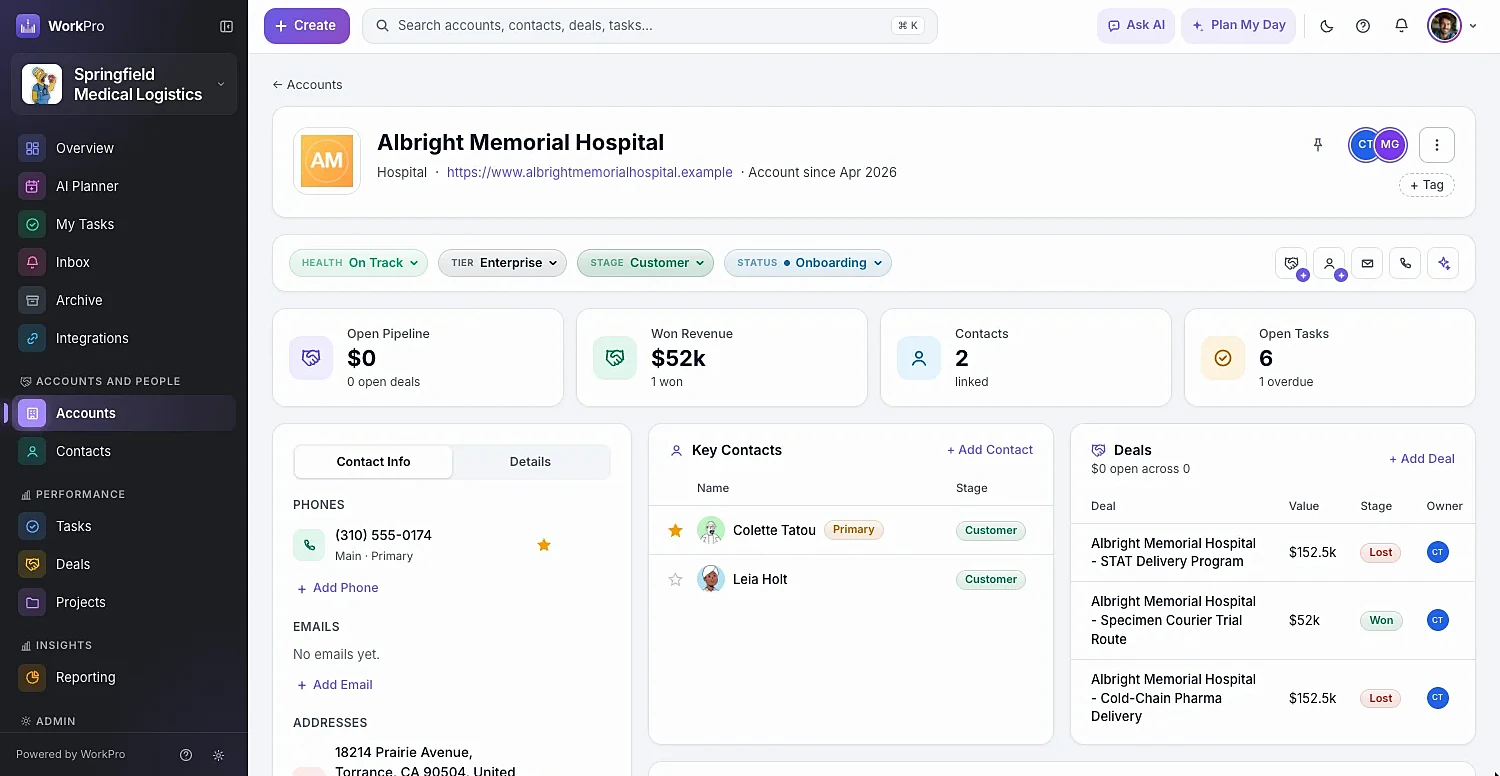Click the theme sun icon in sidebar footer
The height and width of the screenshot is (776, 1500).
click(219, 755)
